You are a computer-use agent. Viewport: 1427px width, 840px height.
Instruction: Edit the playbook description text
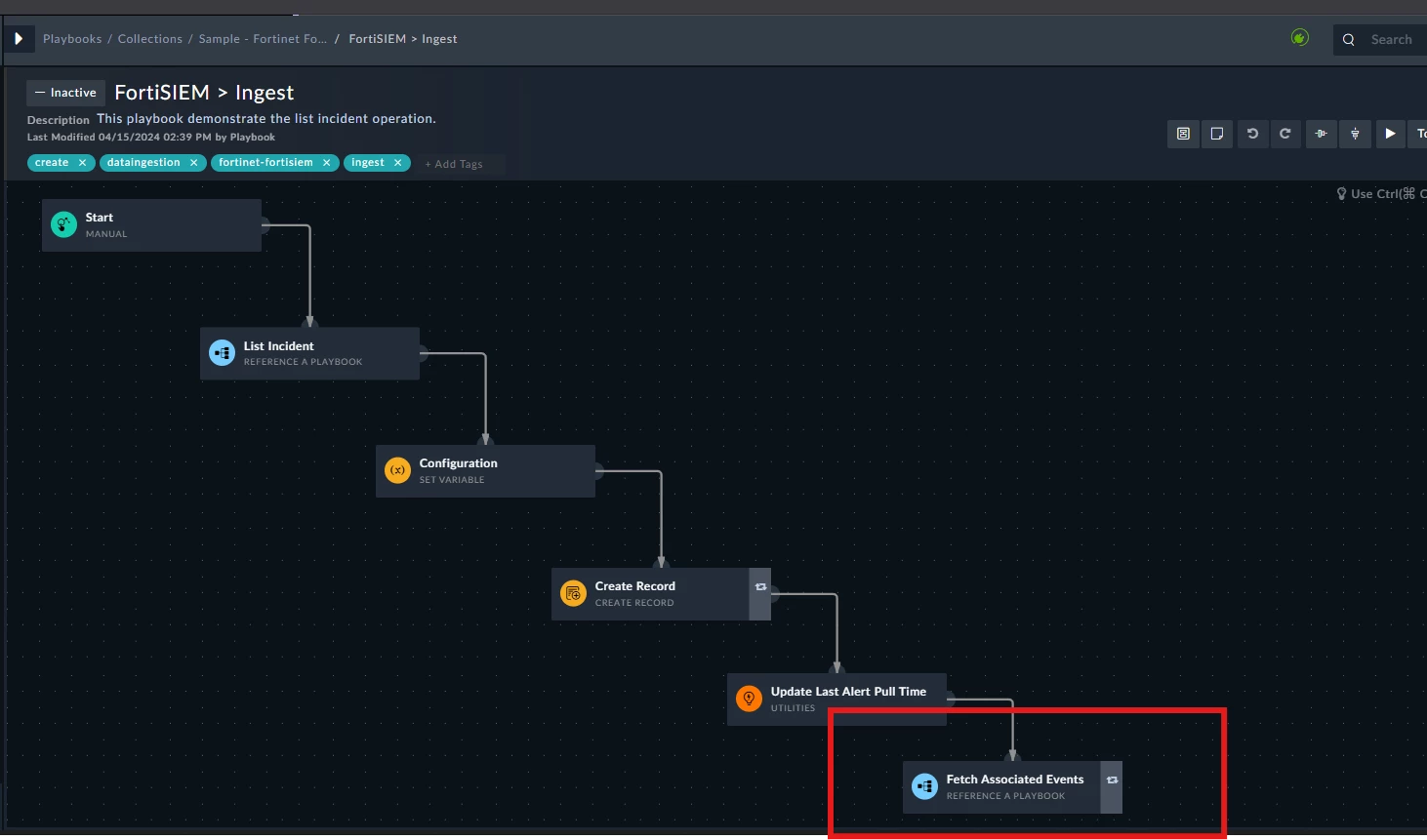(x=266, y=119)
